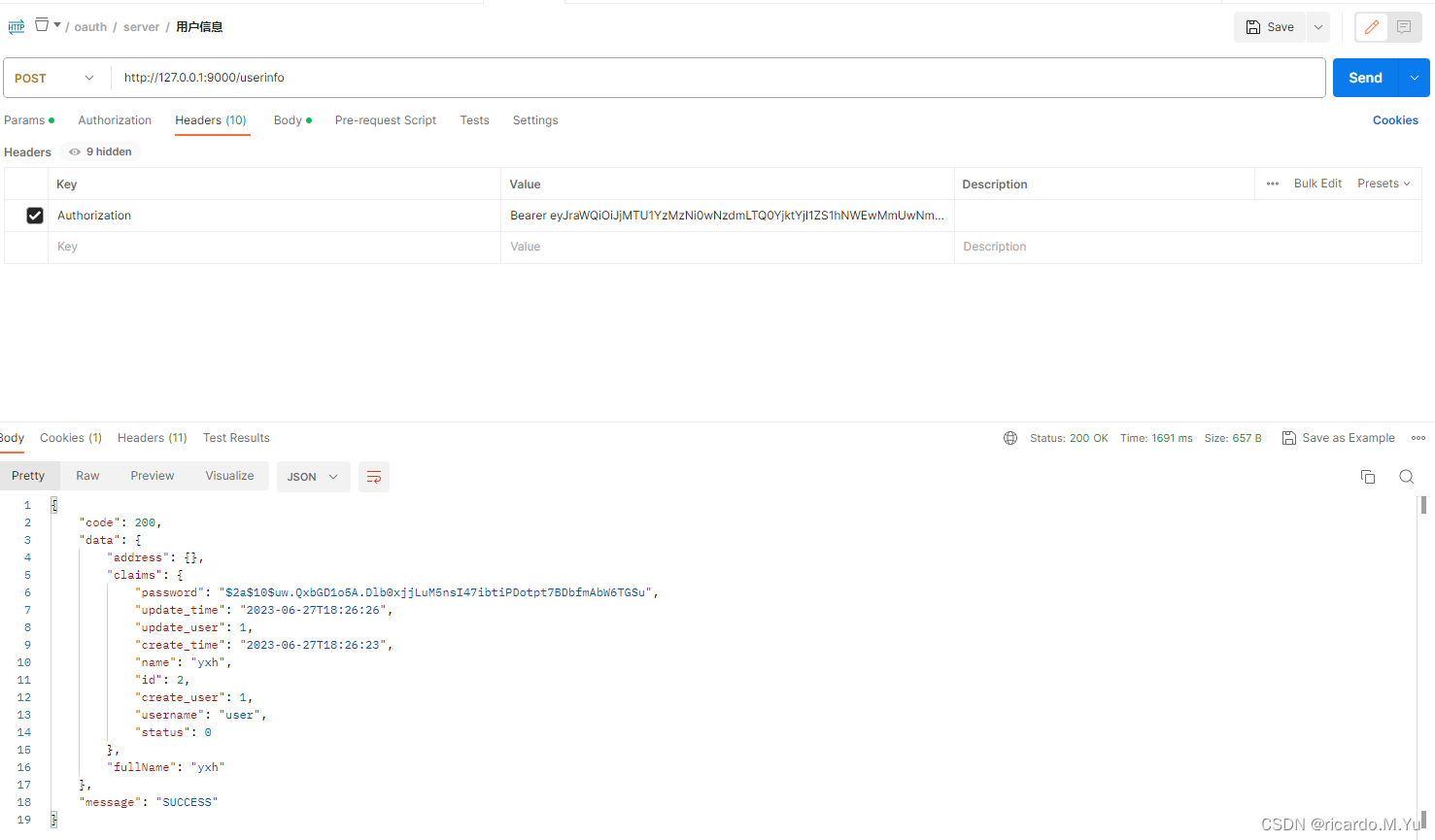Screen dimensions: 1435x840
Task: Click the 9 hidden headers badge
Action: (x=101, y=151)
